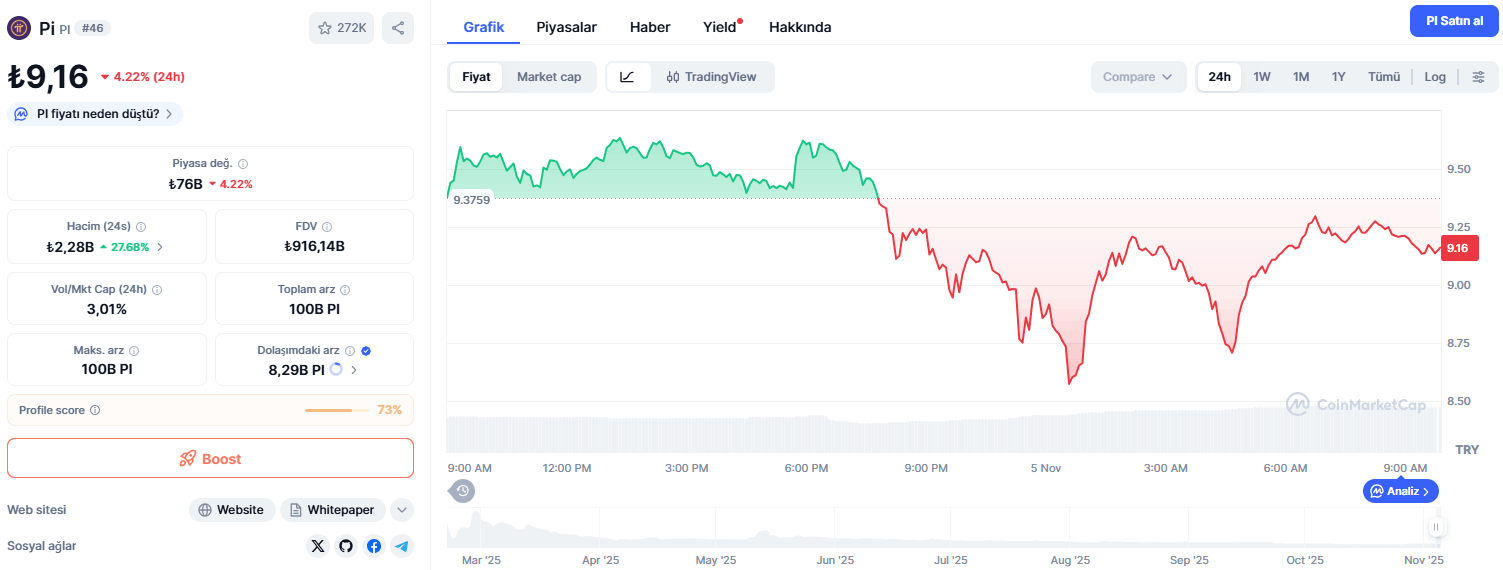
Task: Open the Facebook social link
Action: pyautogui.click(x=374, y=546)
